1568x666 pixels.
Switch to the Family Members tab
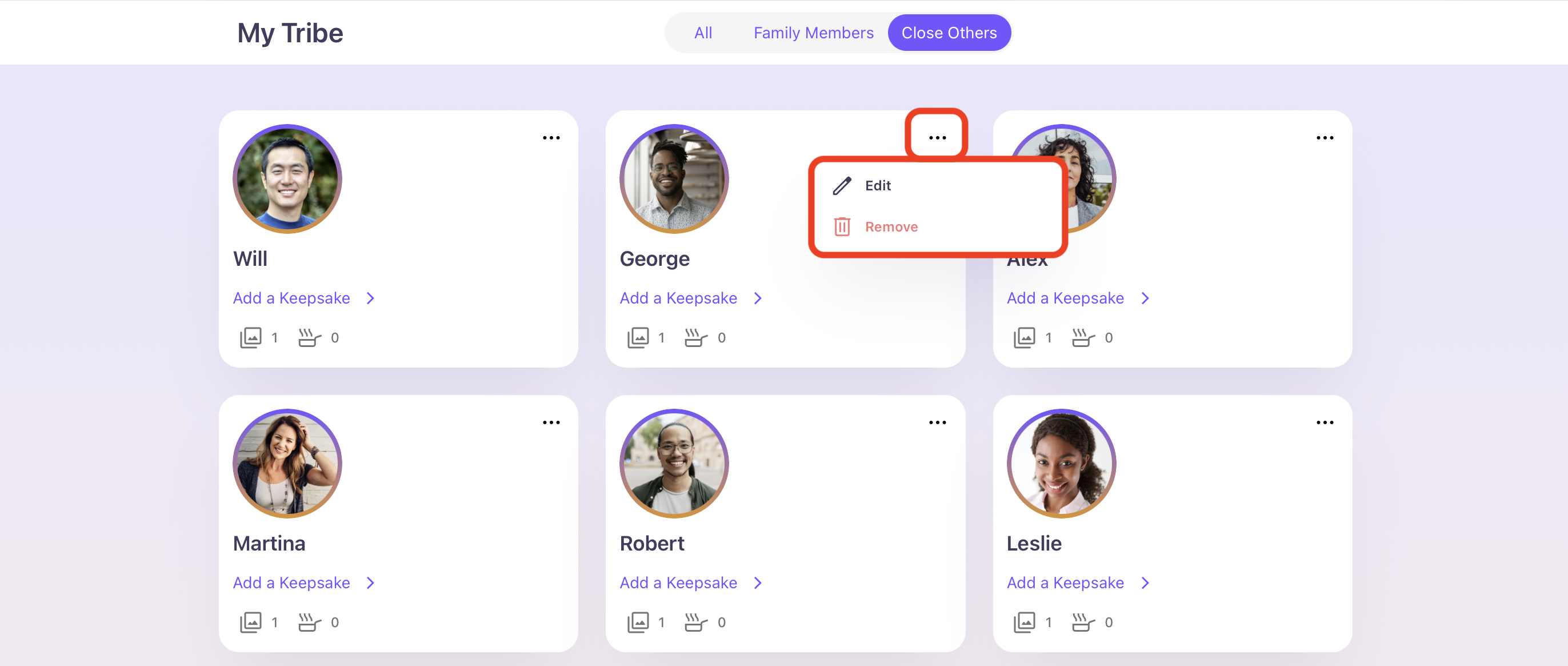pyautogui.click(x=813, y=33)
